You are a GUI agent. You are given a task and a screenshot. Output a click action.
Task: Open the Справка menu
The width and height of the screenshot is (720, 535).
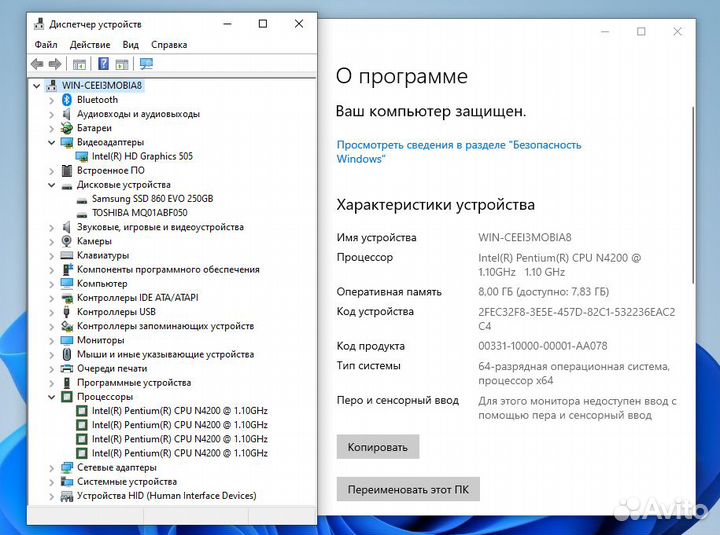point(169,45)
